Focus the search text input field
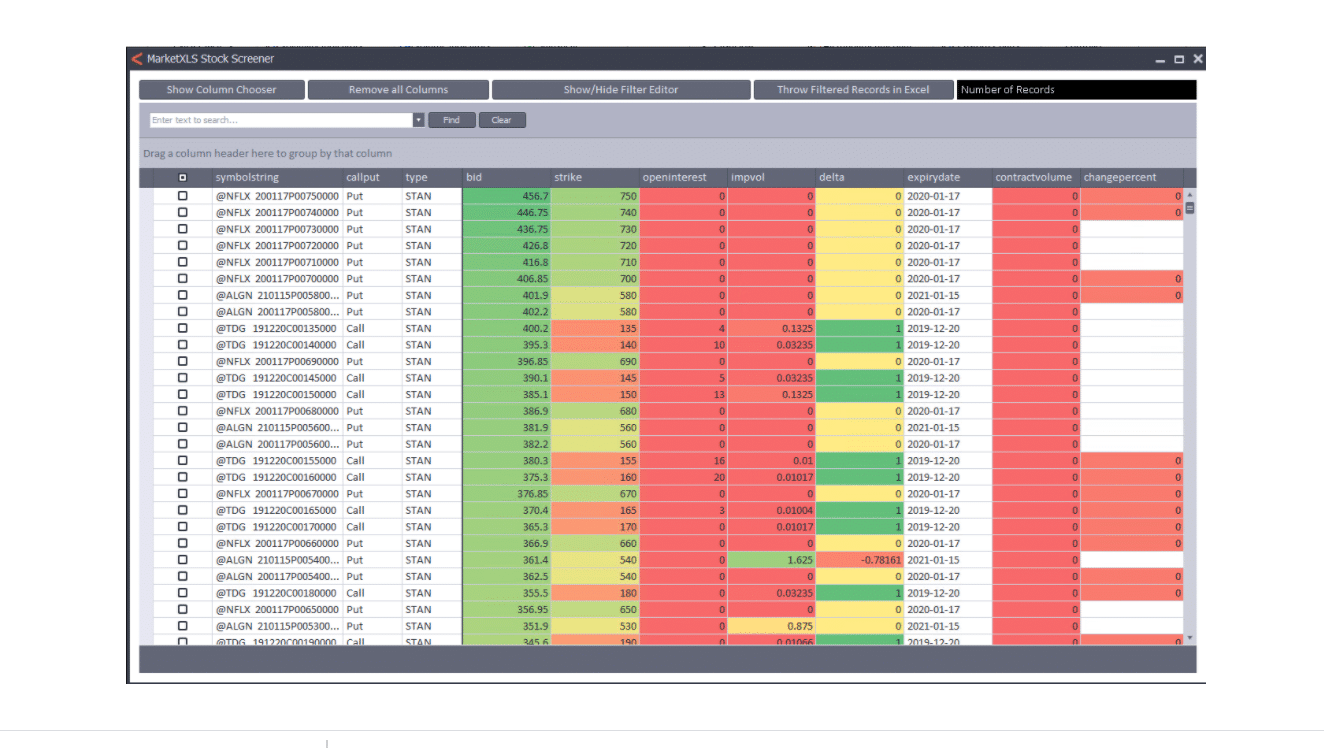The height and width of the screenshot is (748, 1324). (x=281, y=120)
